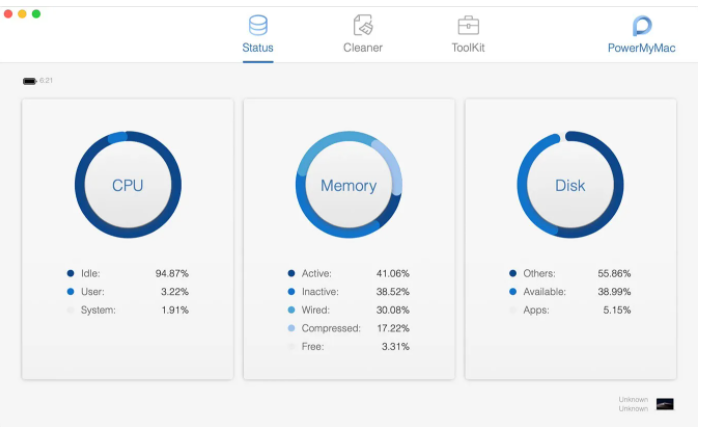Select the Idle: label

pyautogui.click(x=91, y=273)
